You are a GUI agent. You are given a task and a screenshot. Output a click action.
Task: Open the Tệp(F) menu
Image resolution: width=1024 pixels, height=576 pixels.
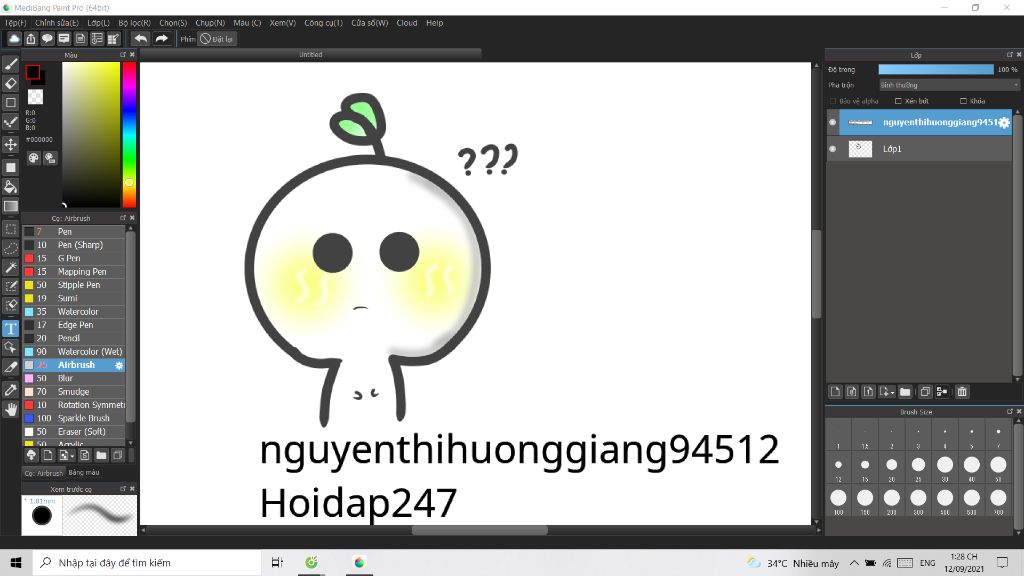click(x=15, y=23)
